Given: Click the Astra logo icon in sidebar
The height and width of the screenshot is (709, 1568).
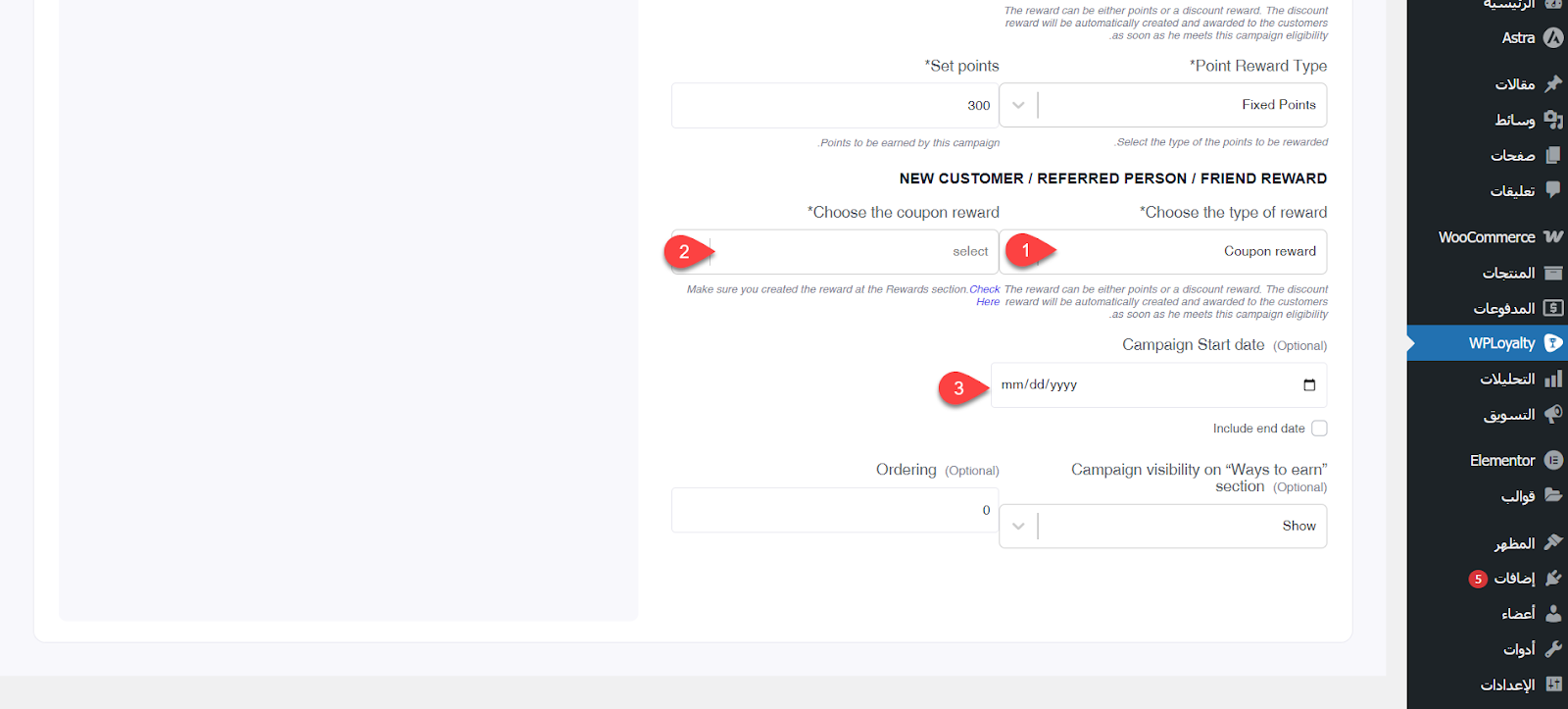Looking at the screenshot, I should coord(1553,37).
